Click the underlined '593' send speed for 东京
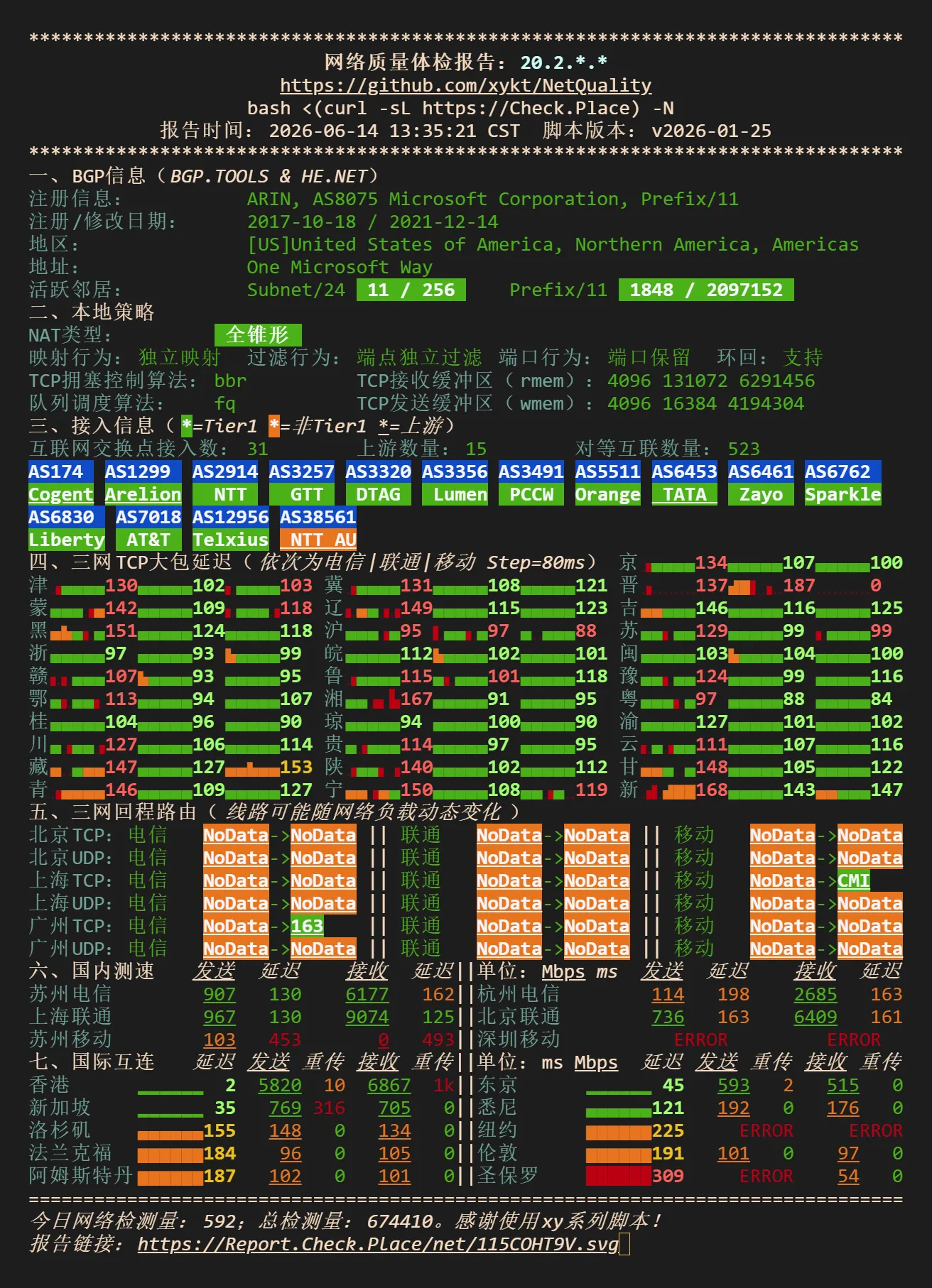The height and width of the screenshot is (1288, 932). point(734,1085)
